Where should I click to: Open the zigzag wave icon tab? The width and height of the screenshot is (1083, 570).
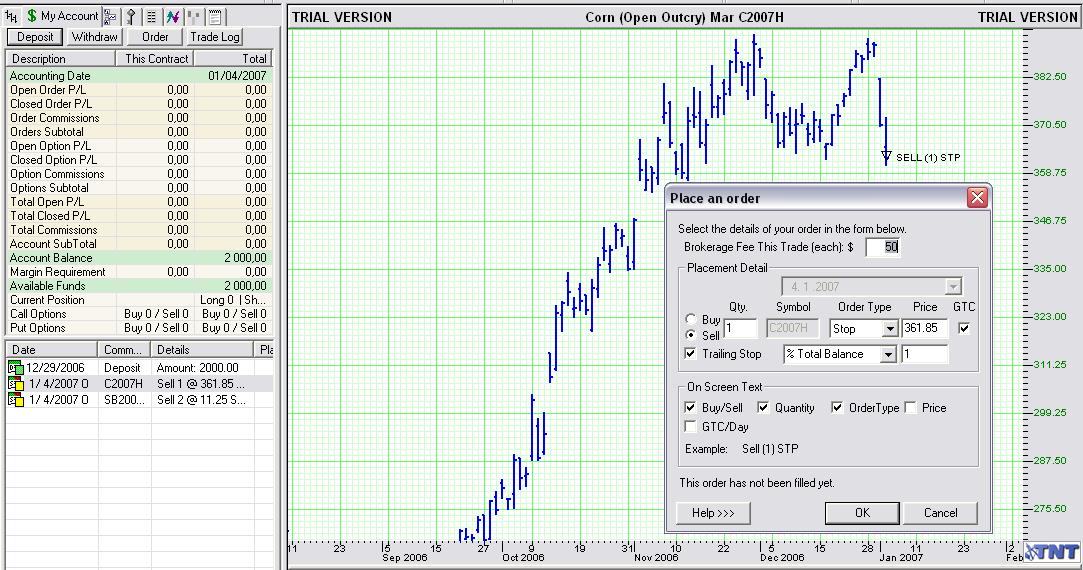[x=173, y=17]
